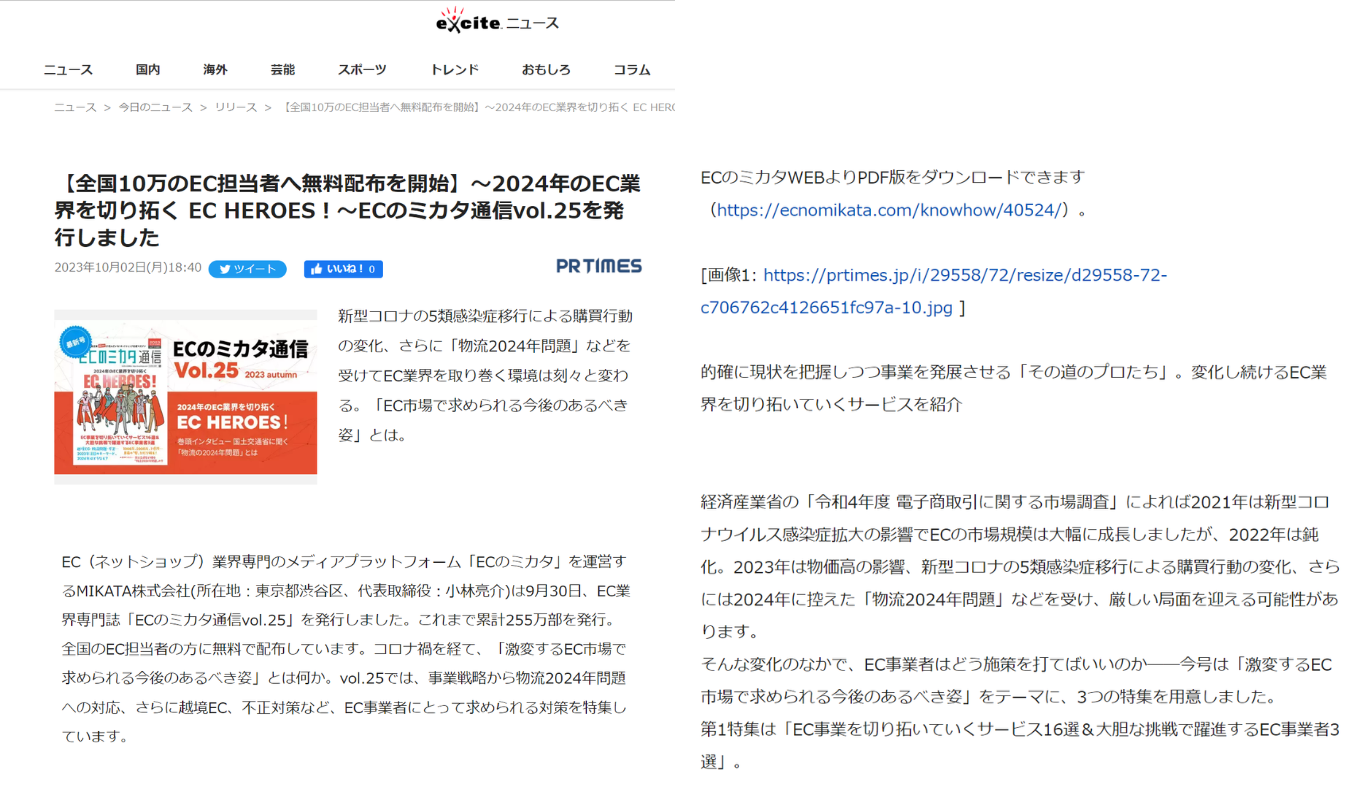The image size is (1350, 810).
Task: Go to 今日のニュース in the breadcrumb
Action: coord(155,107)
